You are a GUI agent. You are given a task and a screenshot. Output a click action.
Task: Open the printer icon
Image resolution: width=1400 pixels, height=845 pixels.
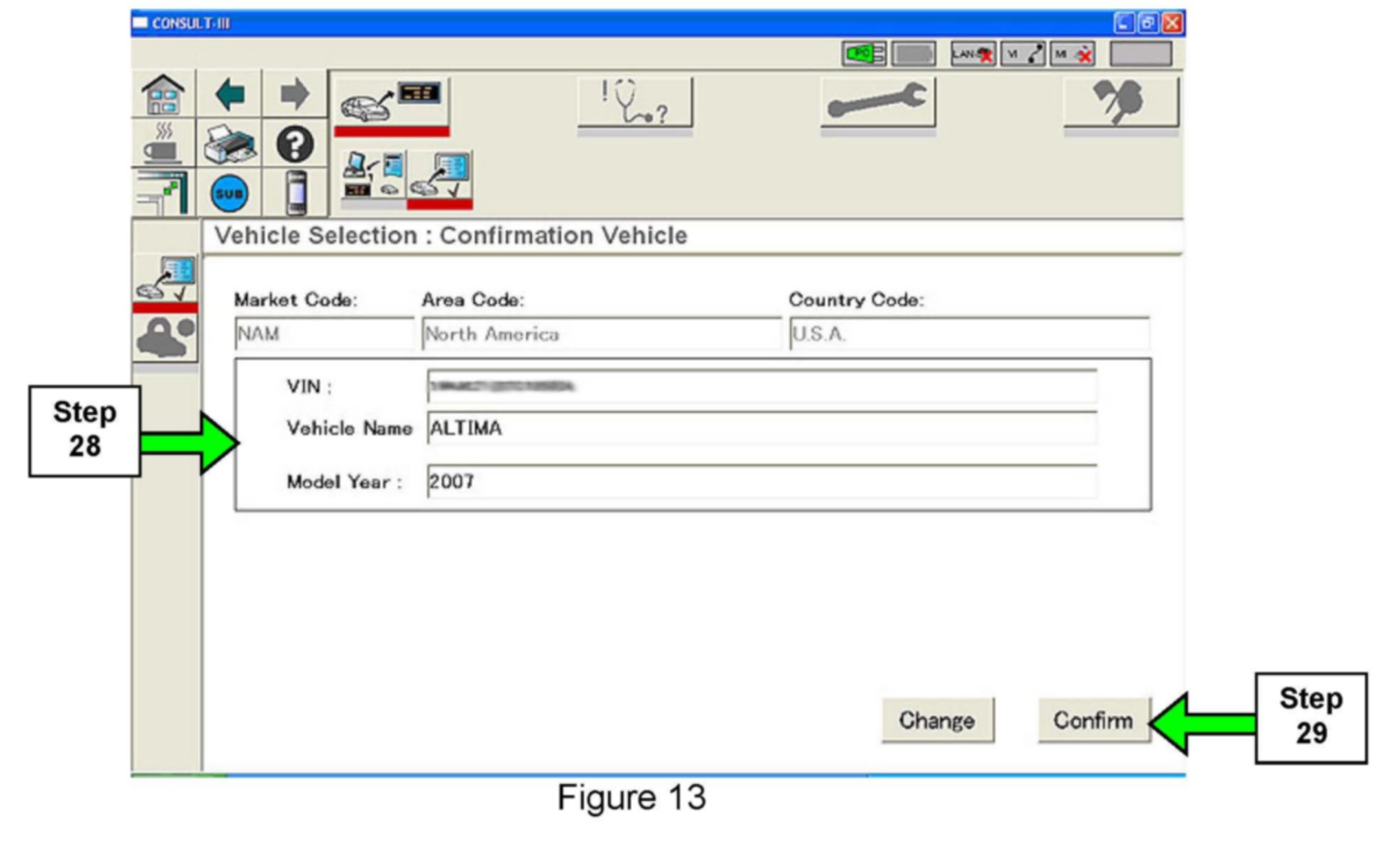coord(230,144)
